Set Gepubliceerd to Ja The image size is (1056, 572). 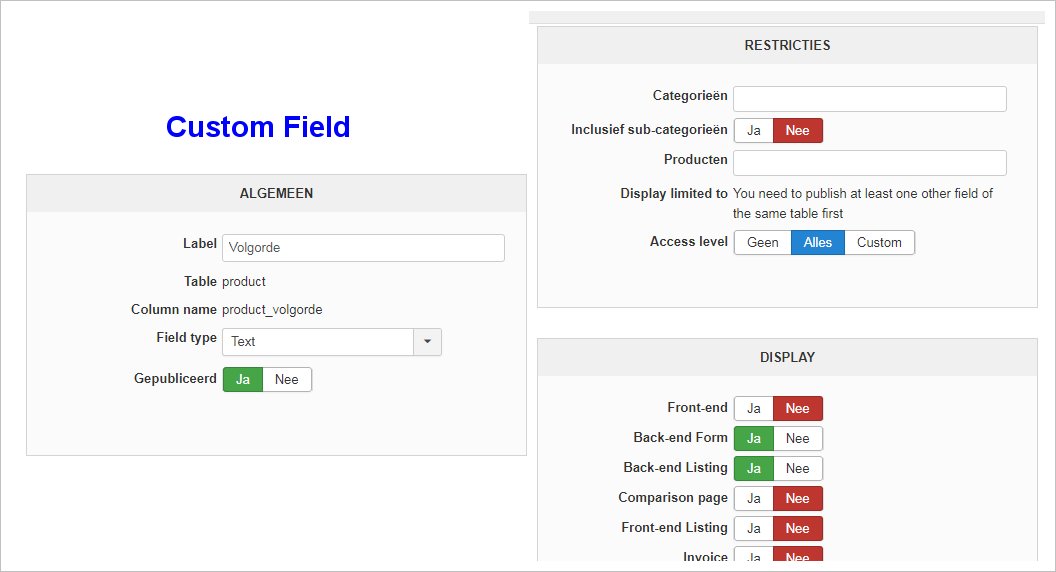point(243,380)
